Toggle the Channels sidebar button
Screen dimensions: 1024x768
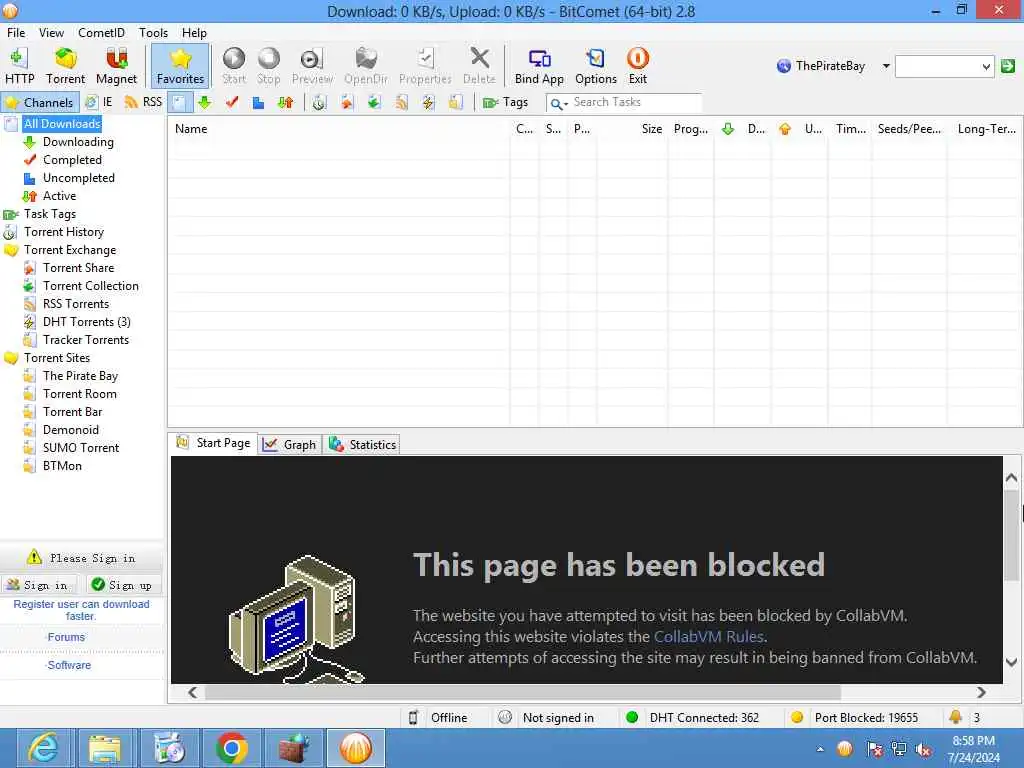(40, 103)
